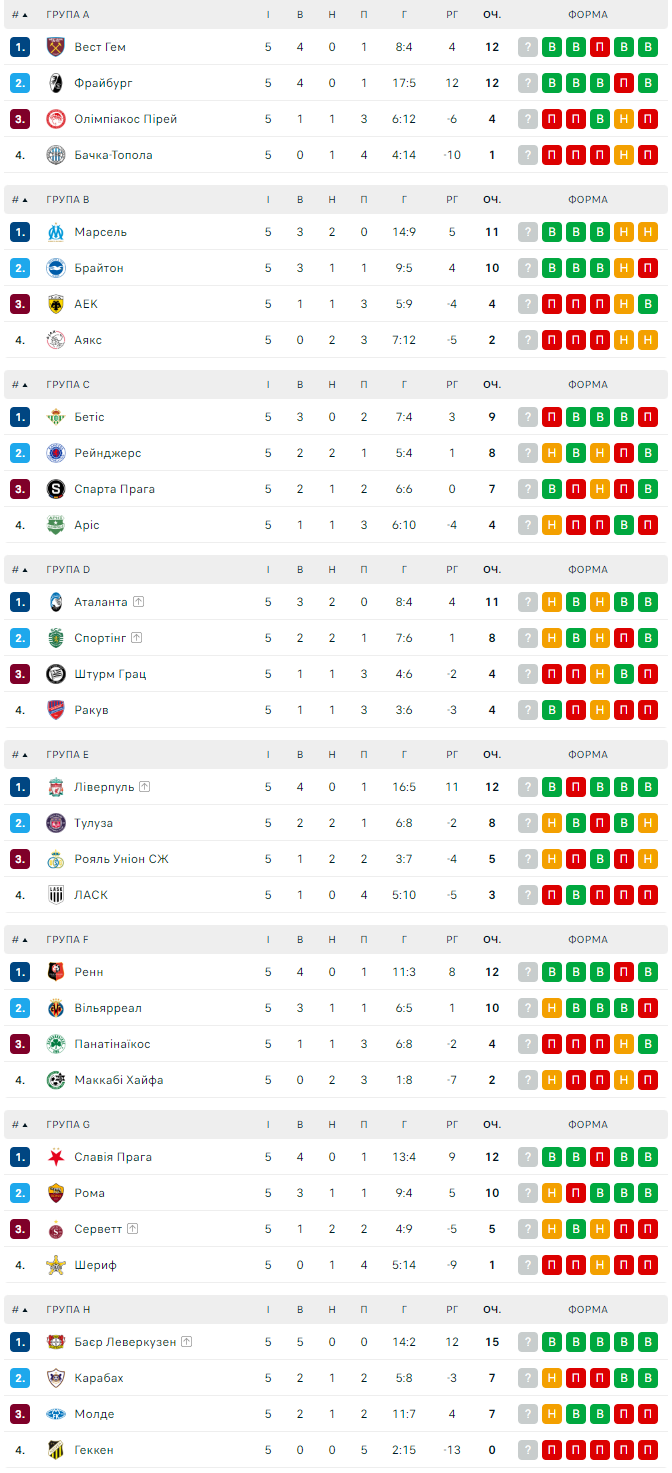Image resolution: width=672 pixels, height=1473 pixels.
Task: Sort Група D using the # arrow
Action: pos(20,570)
